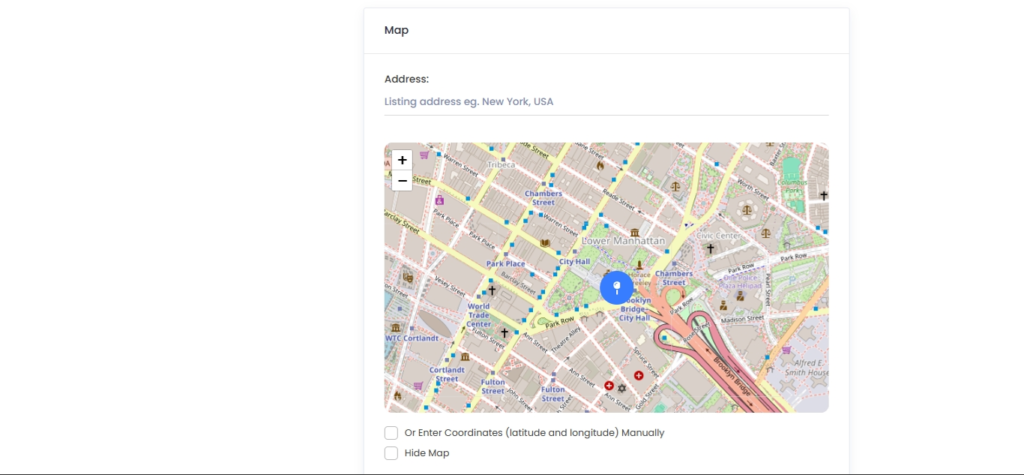Click fire station flame icon near Reade Street
The image size is (1024, 475).
click(600, 166)
